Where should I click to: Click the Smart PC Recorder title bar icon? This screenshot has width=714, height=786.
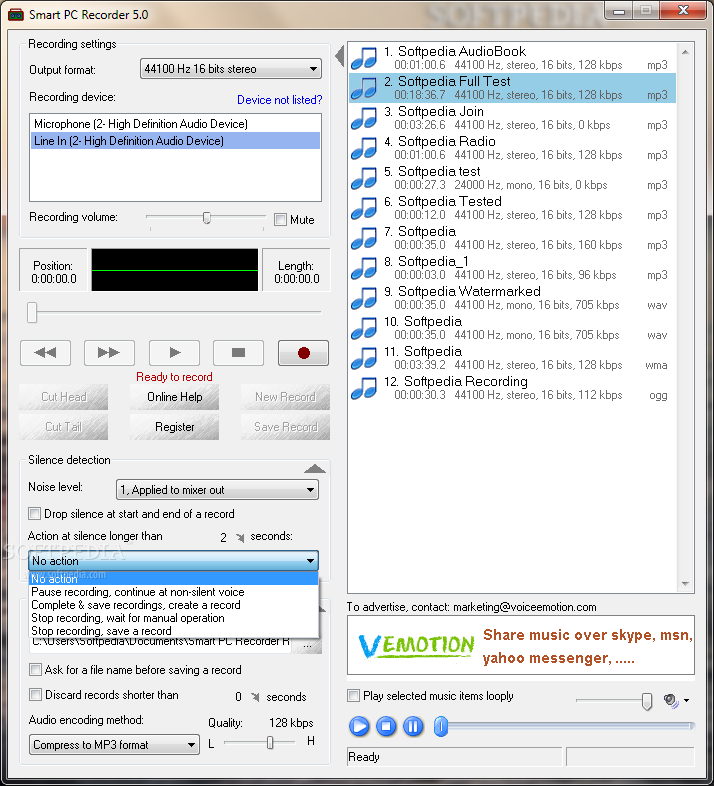[x=16, y=15]
